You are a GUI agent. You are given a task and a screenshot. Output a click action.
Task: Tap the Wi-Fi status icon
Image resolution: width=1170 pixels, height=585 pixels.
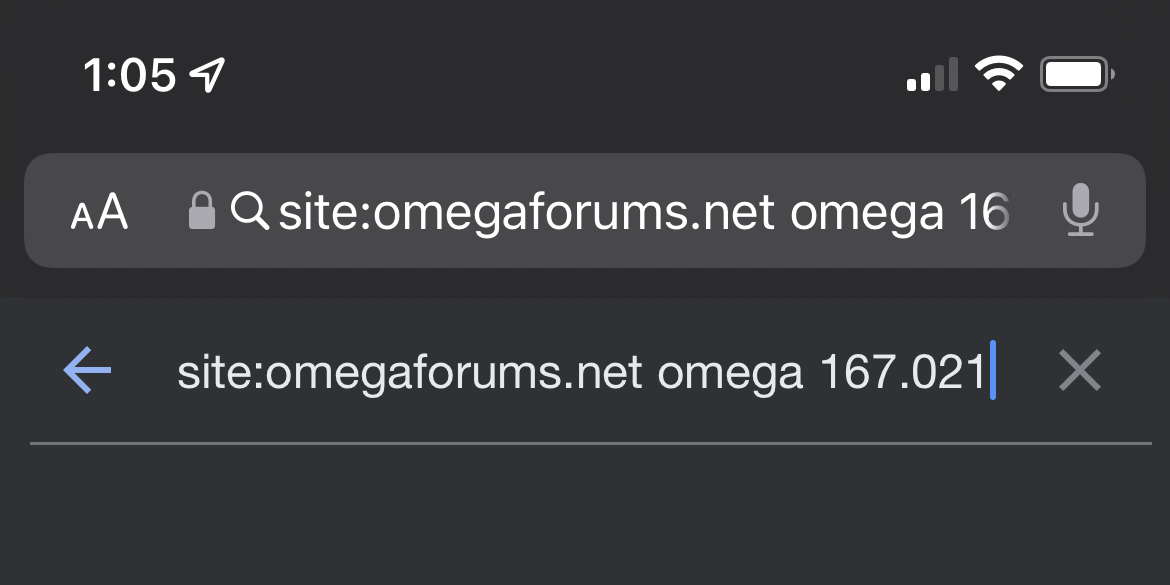[x=997, y=74]
